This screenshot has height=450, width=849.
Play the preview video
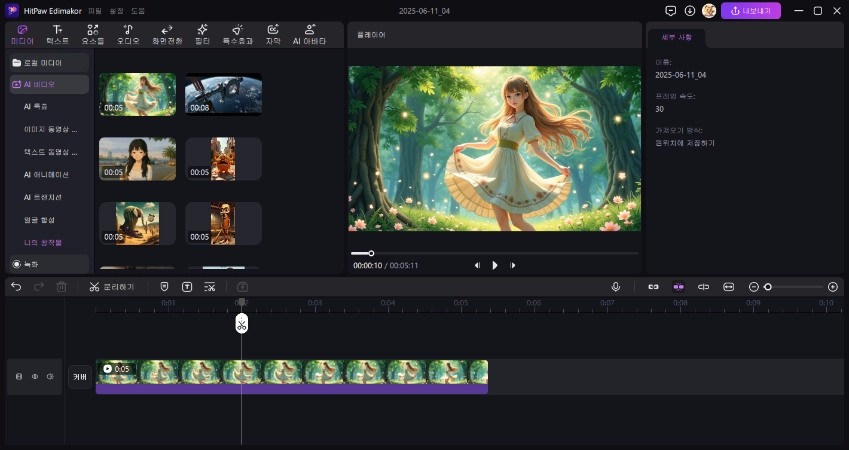(494, 265)
